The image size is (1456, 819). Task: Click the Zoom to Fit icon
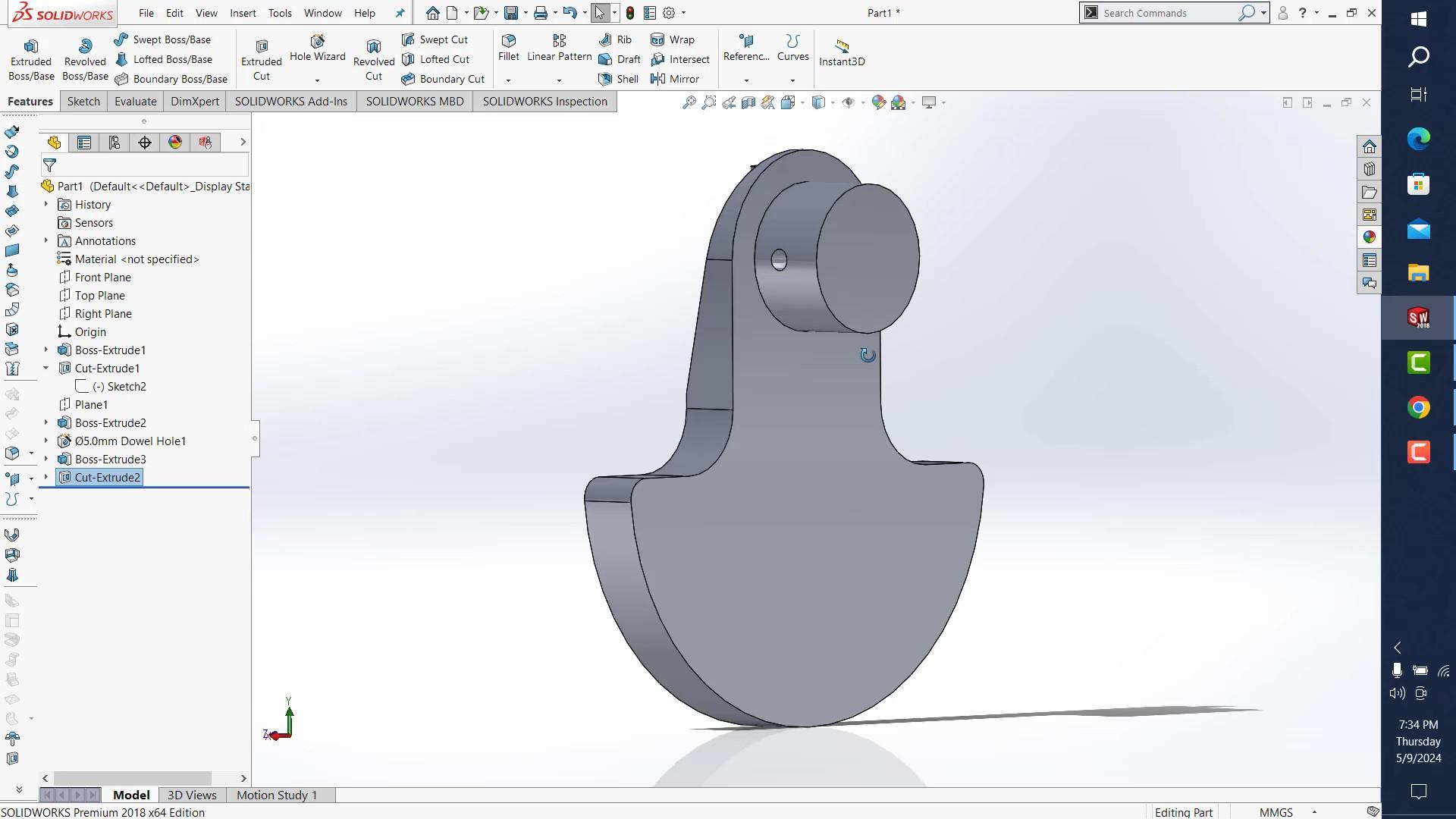coord(689,102)
